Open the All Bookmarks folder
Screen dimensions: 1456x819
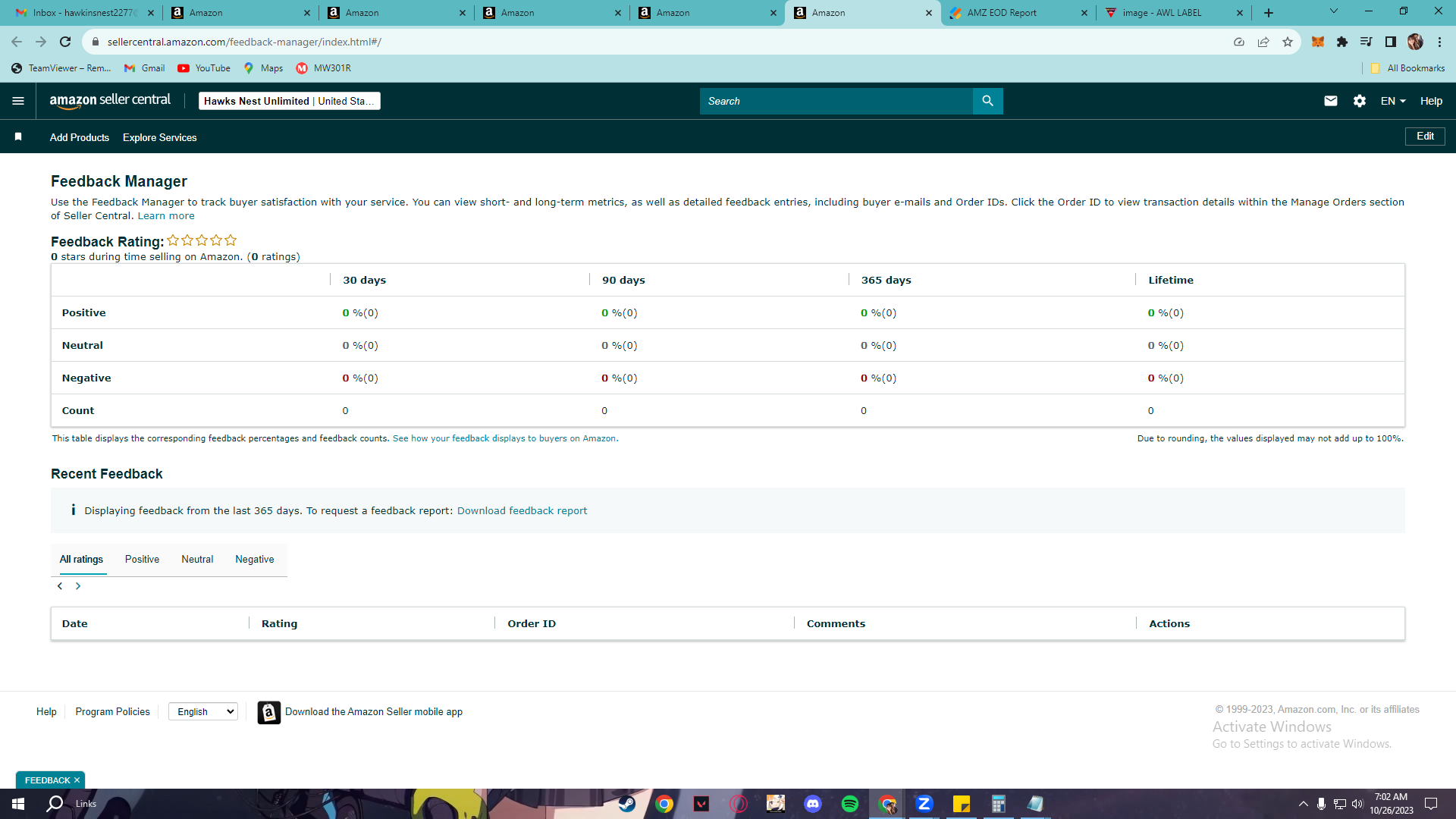coord(1407,68)
